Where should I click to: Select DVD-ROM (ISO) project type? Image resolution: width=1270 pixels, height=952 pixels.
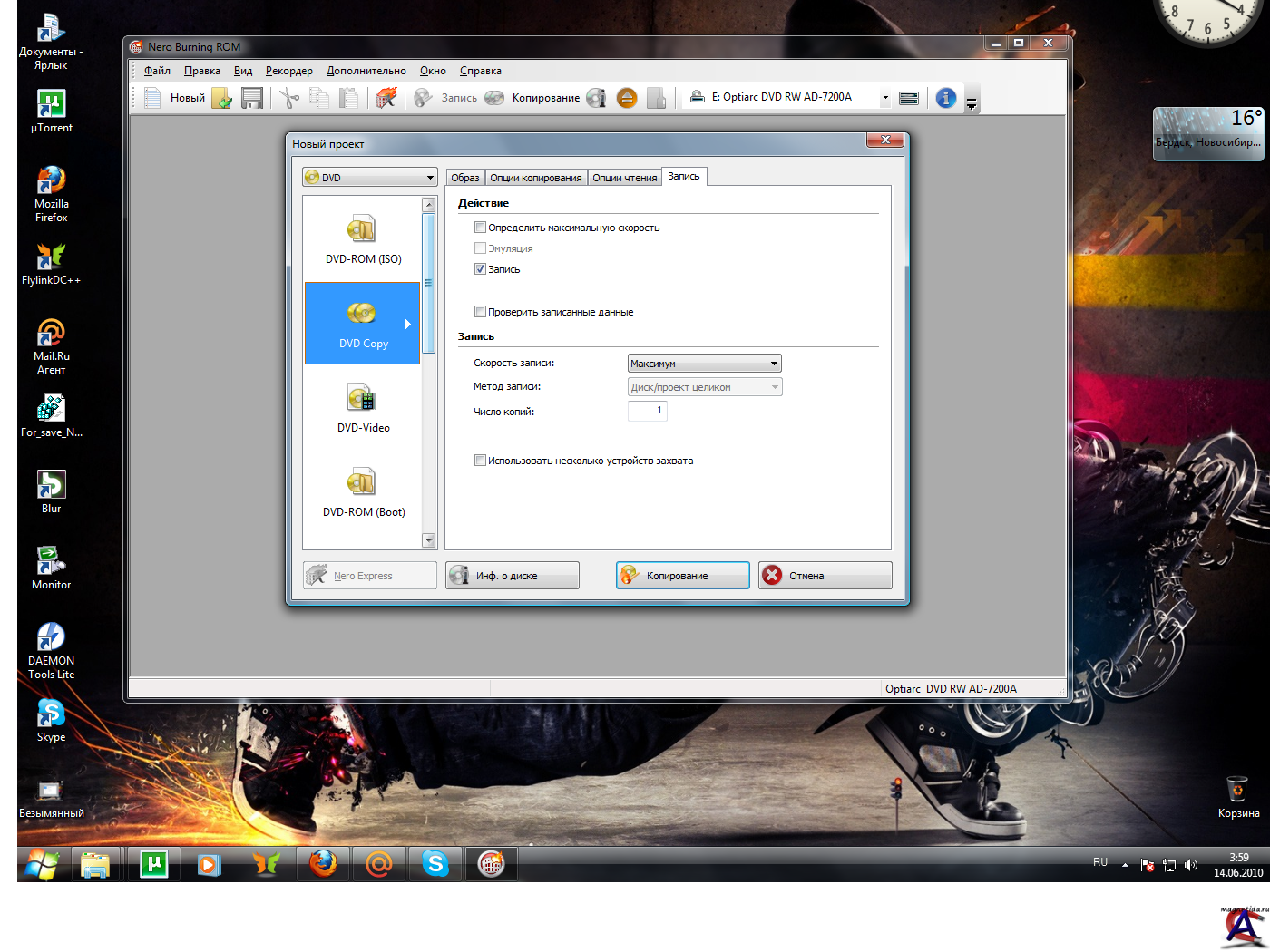[363, 240]
